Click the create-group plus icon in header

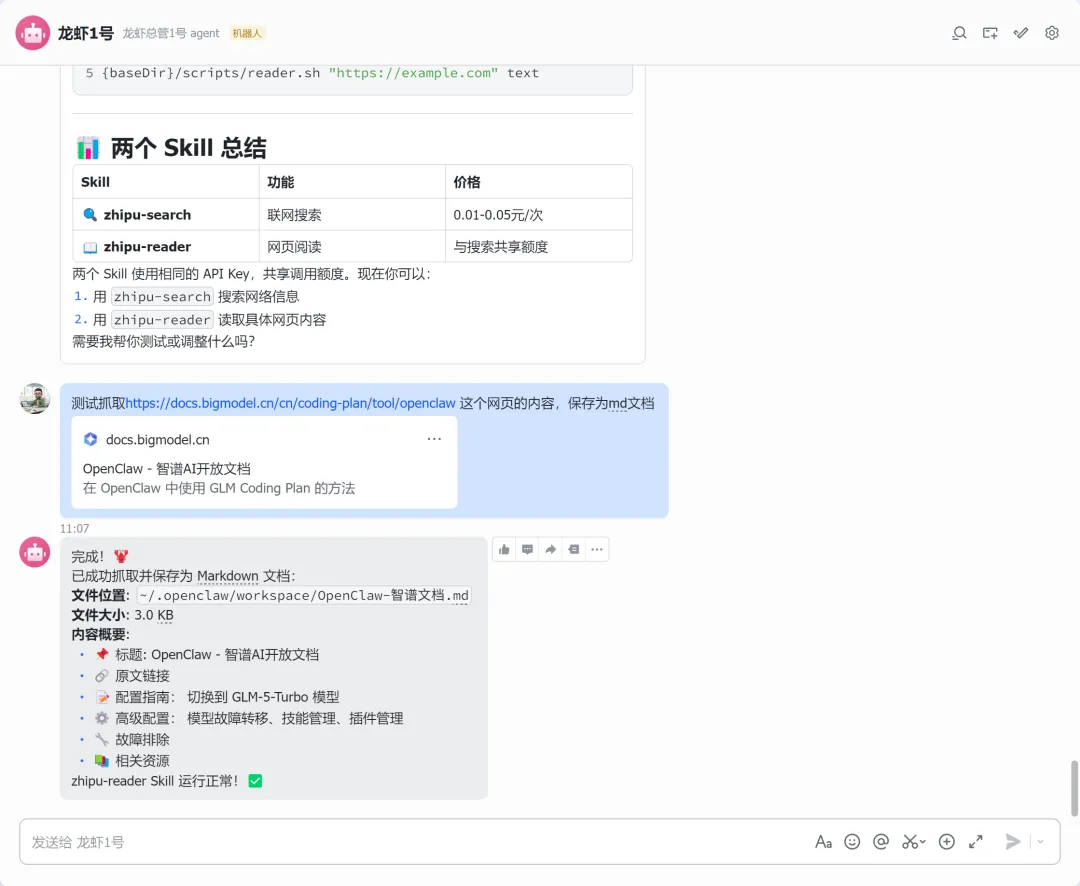click(990, 33)
